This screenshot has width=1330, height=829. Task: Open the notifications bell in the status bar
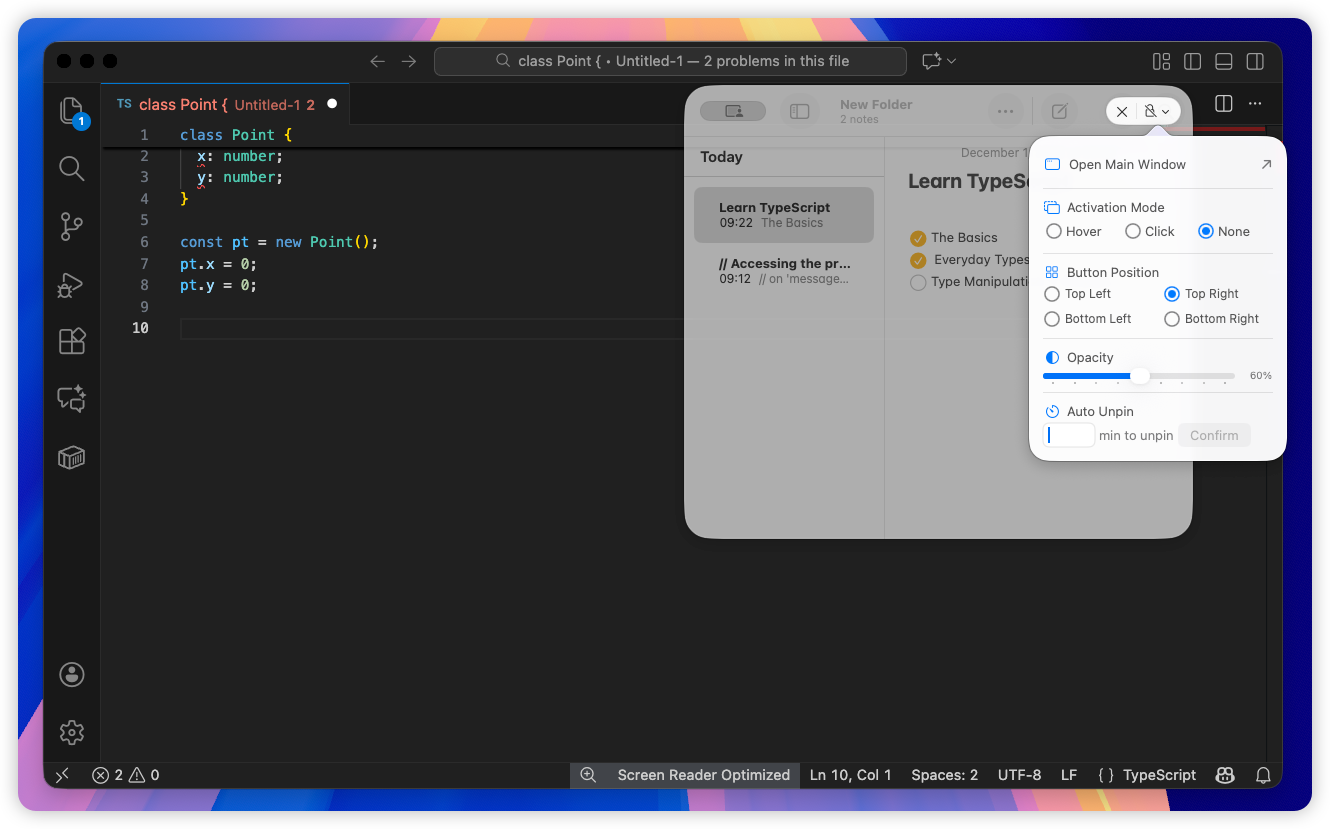[x=1263, y=774]
